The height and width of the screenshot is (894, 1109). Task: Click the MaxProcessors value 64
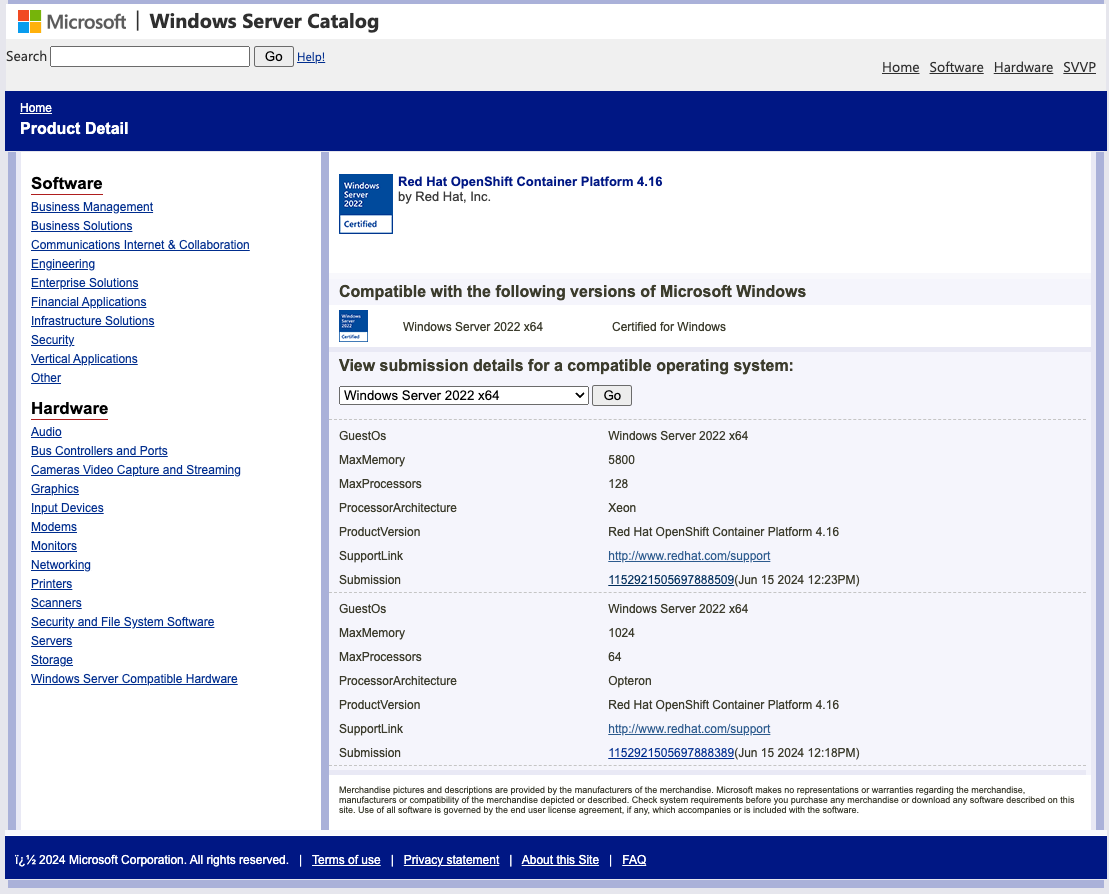pos(615,657)
